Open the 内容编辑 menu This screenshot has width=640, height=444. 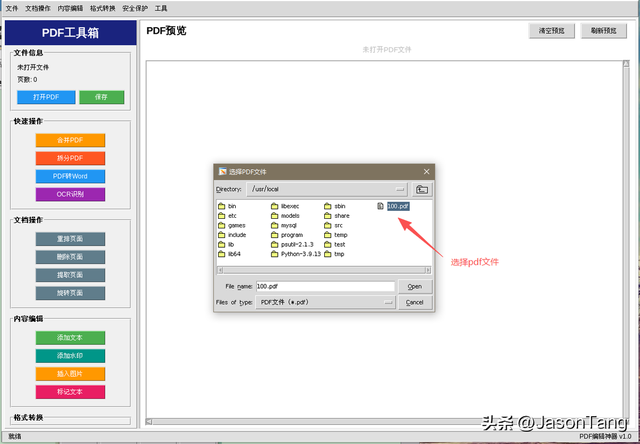70,8
